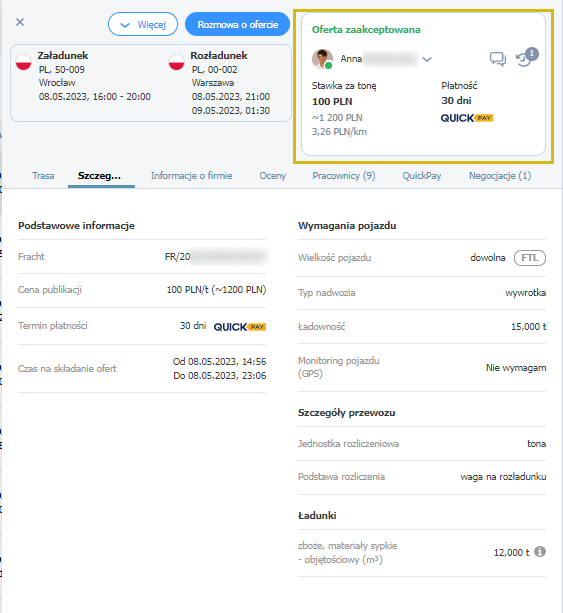Click Polish flag icon at Załadunek
563x613 pixels.
point(23,63)
